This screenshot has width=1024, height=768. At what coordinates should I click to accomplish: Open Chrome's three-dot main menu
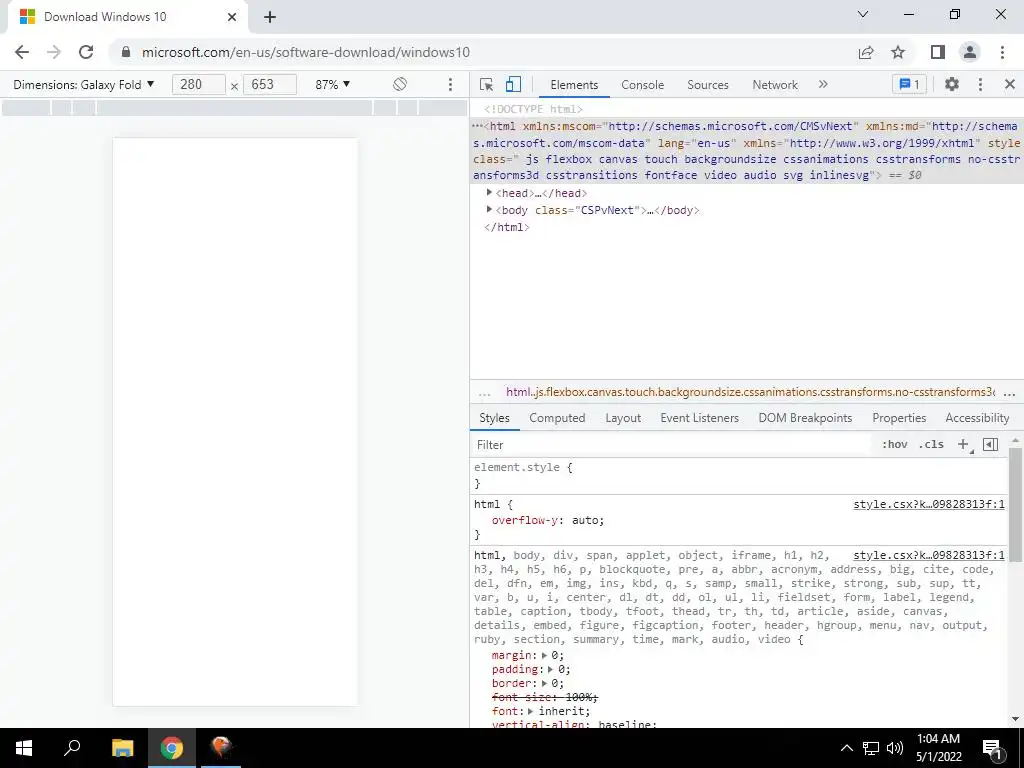click(1002, 52)
